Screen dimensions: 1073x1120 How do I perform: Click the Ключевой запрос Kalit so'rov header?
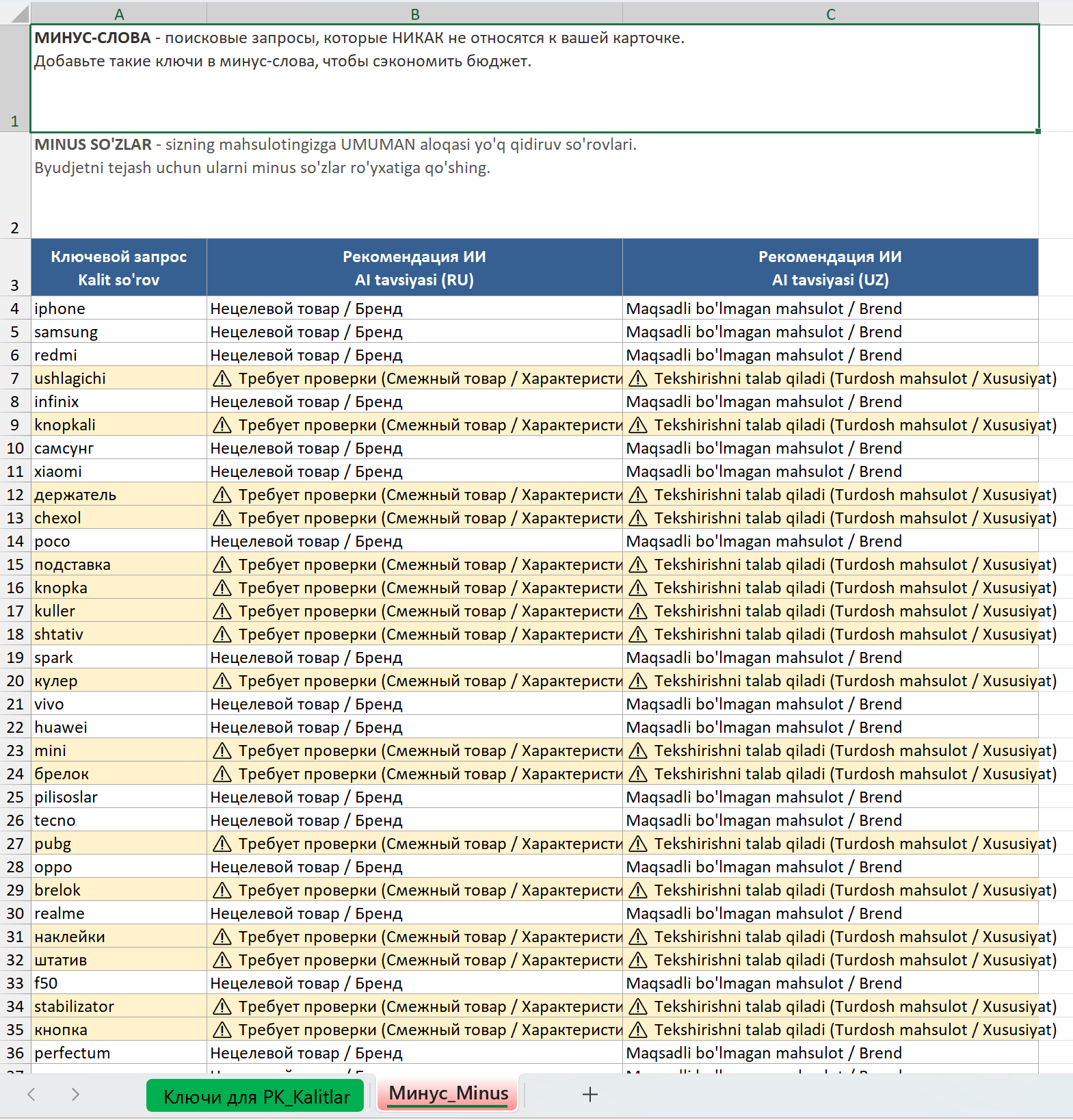[119, 268]
